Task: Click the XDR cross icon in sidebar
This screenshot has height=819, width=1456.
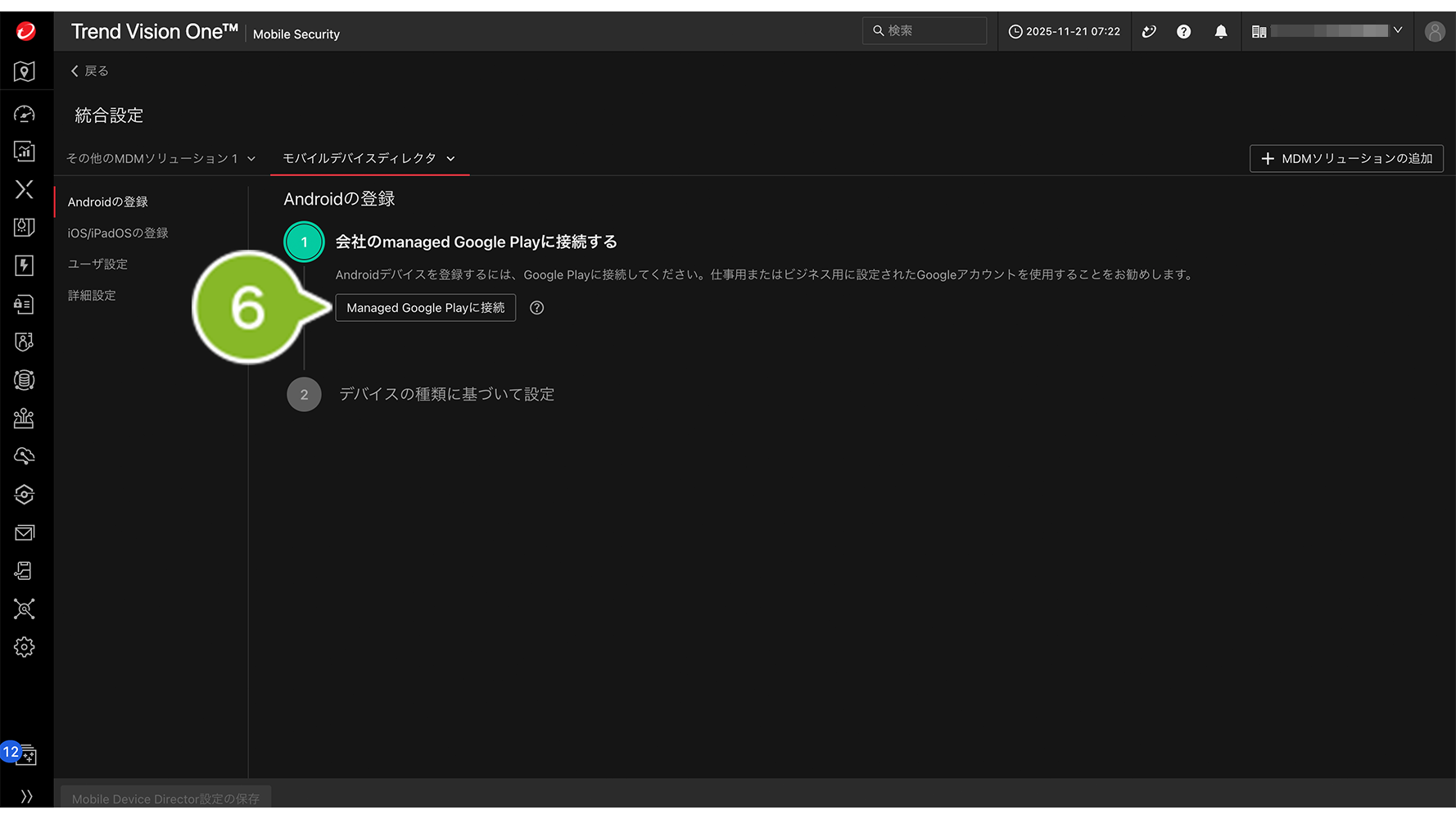Action: click(x=25, y=189)
